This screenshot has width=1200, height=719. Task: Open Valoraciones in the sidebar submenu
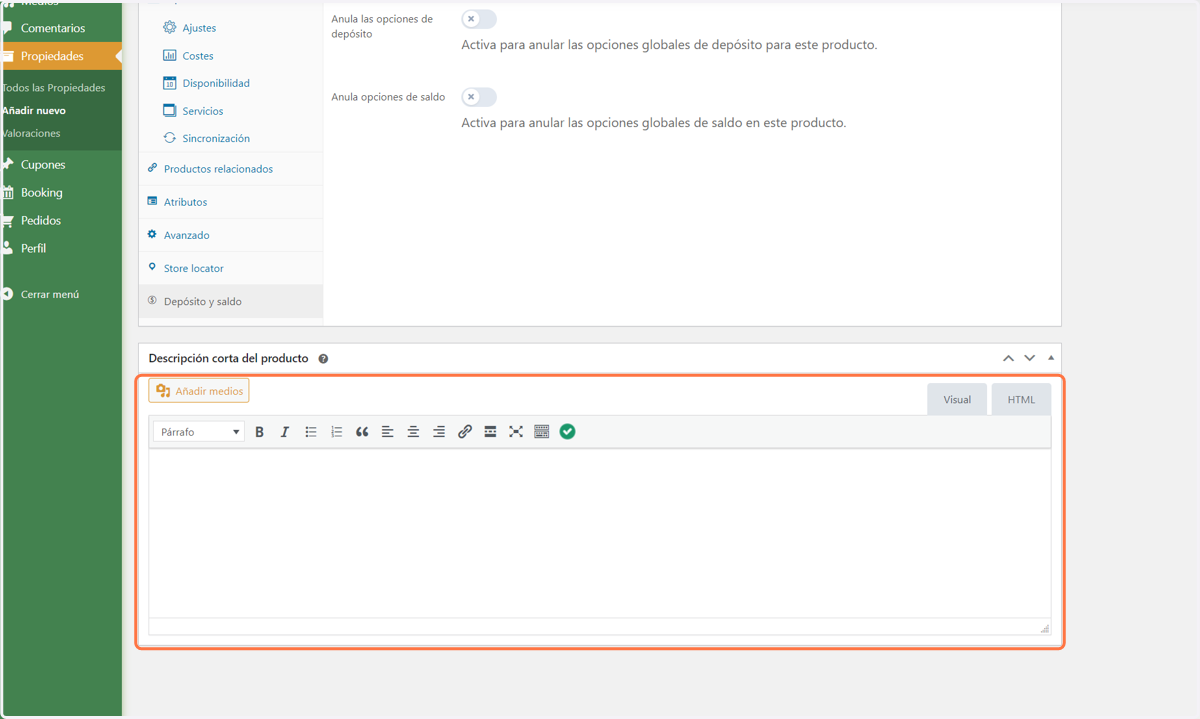pos(31,133)
